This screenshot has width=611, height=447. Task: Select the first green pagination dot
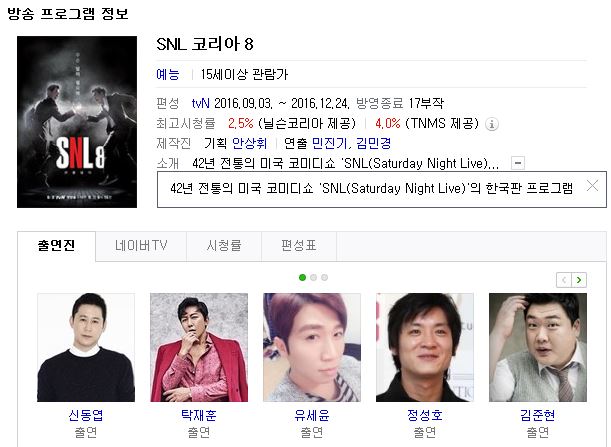(x=302, y=277)
